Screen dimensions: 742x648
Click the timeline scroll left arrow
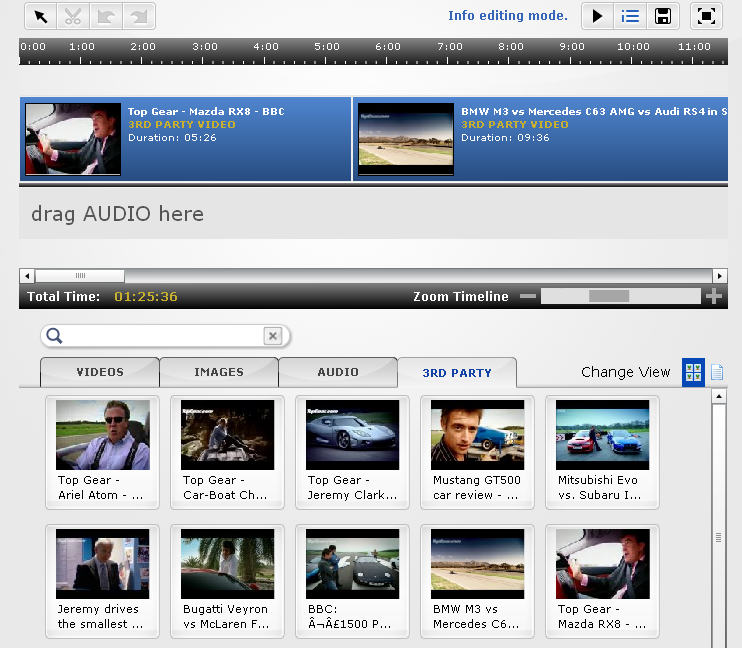pos(27,275)
